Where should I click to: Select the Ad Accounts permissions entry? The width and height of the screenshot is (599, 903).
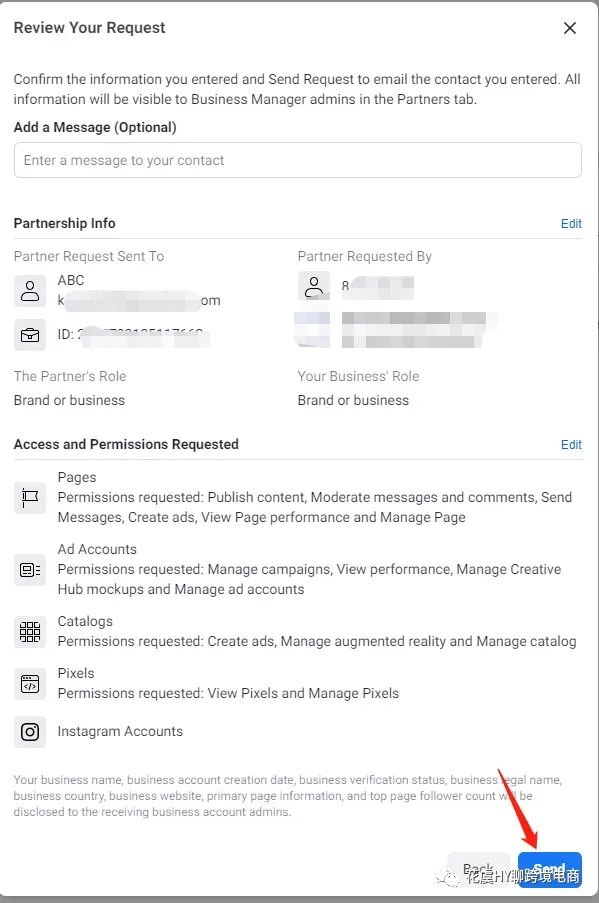click(309, 570)
